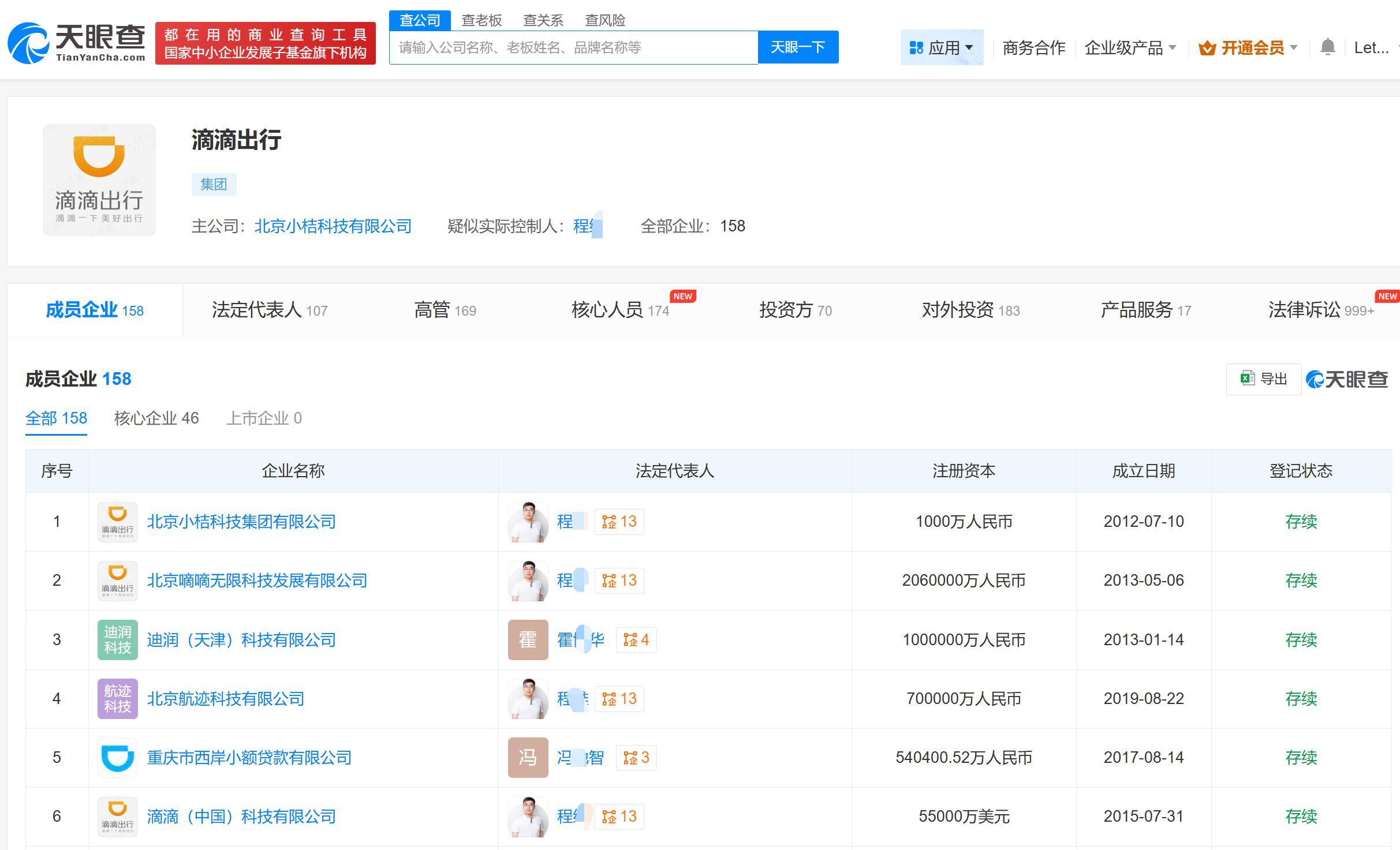Viewport: 1400px width, 850px height.
Task: Click the 迪润科技 green logo badge
Action: pos(118,640)
